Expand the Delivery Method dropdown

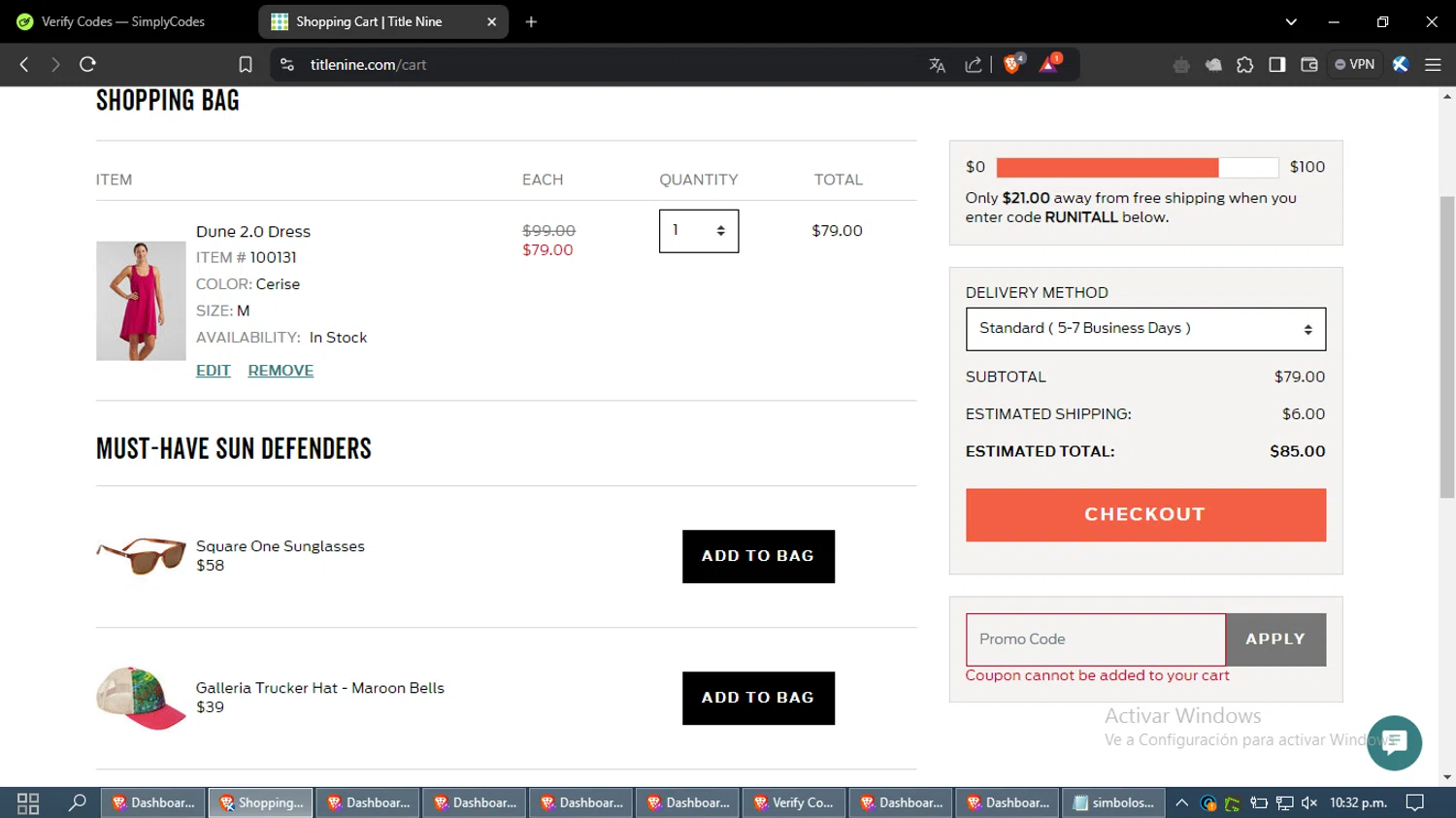point(1145,329)
